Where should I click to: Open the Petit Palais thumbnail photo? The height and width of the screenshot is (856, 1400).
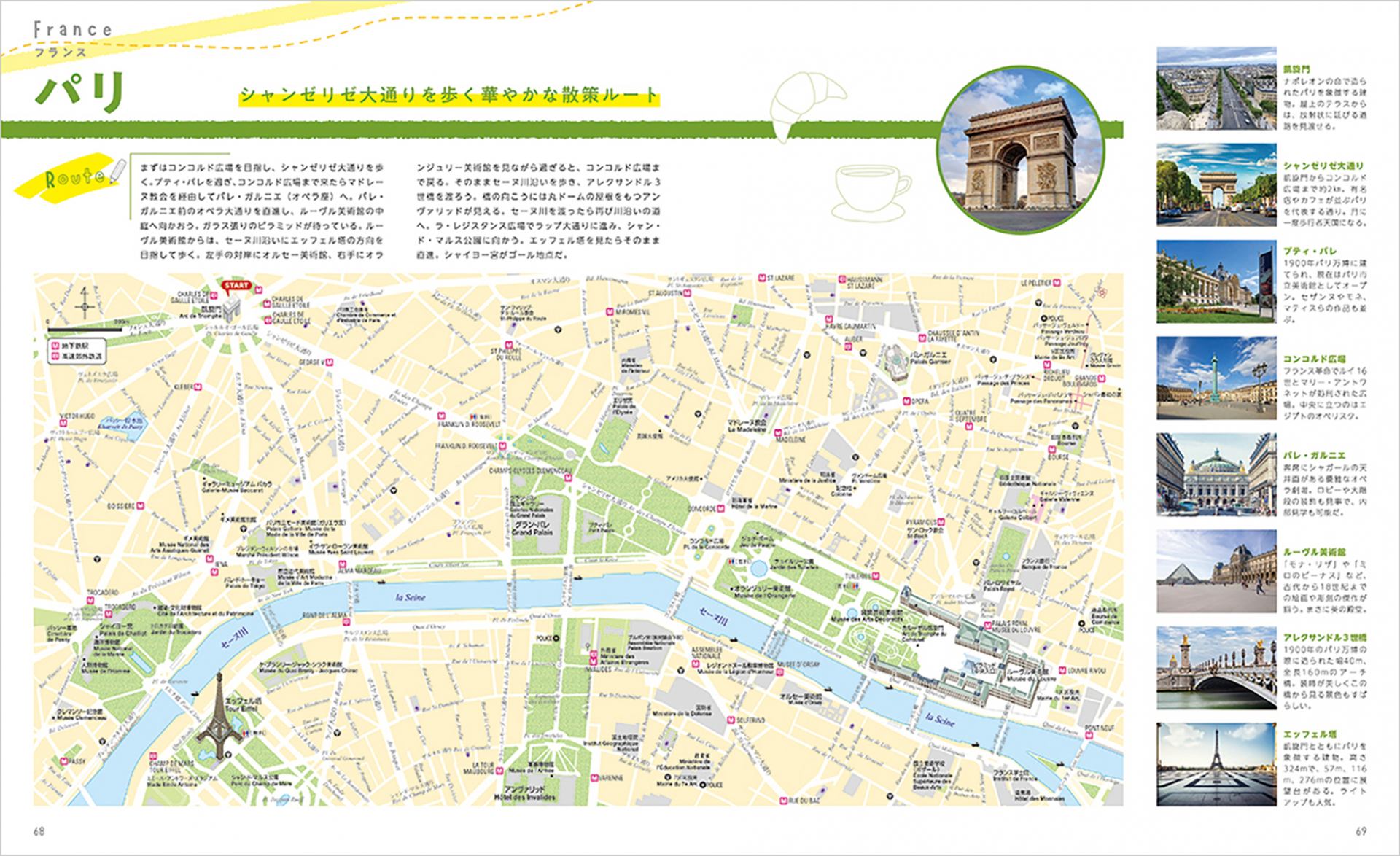(x=1216, y=281)
